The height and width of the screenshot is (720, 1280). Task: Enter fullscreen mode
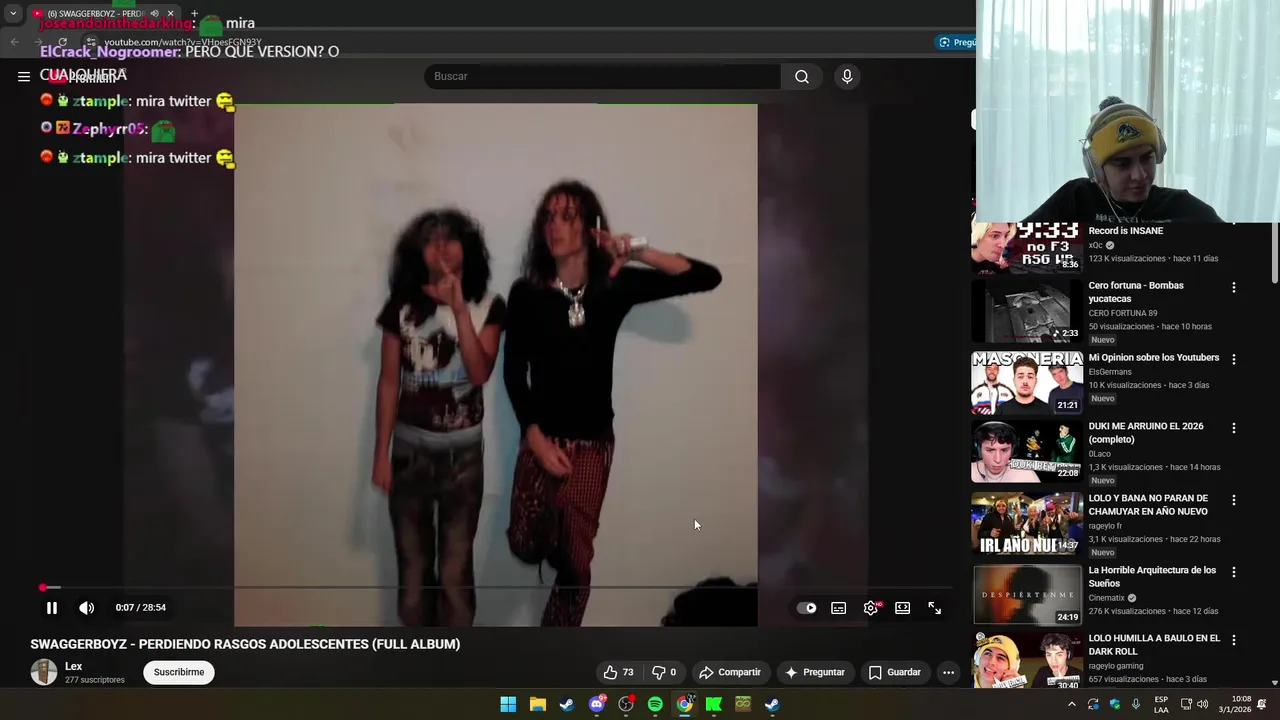pos(935,608)
